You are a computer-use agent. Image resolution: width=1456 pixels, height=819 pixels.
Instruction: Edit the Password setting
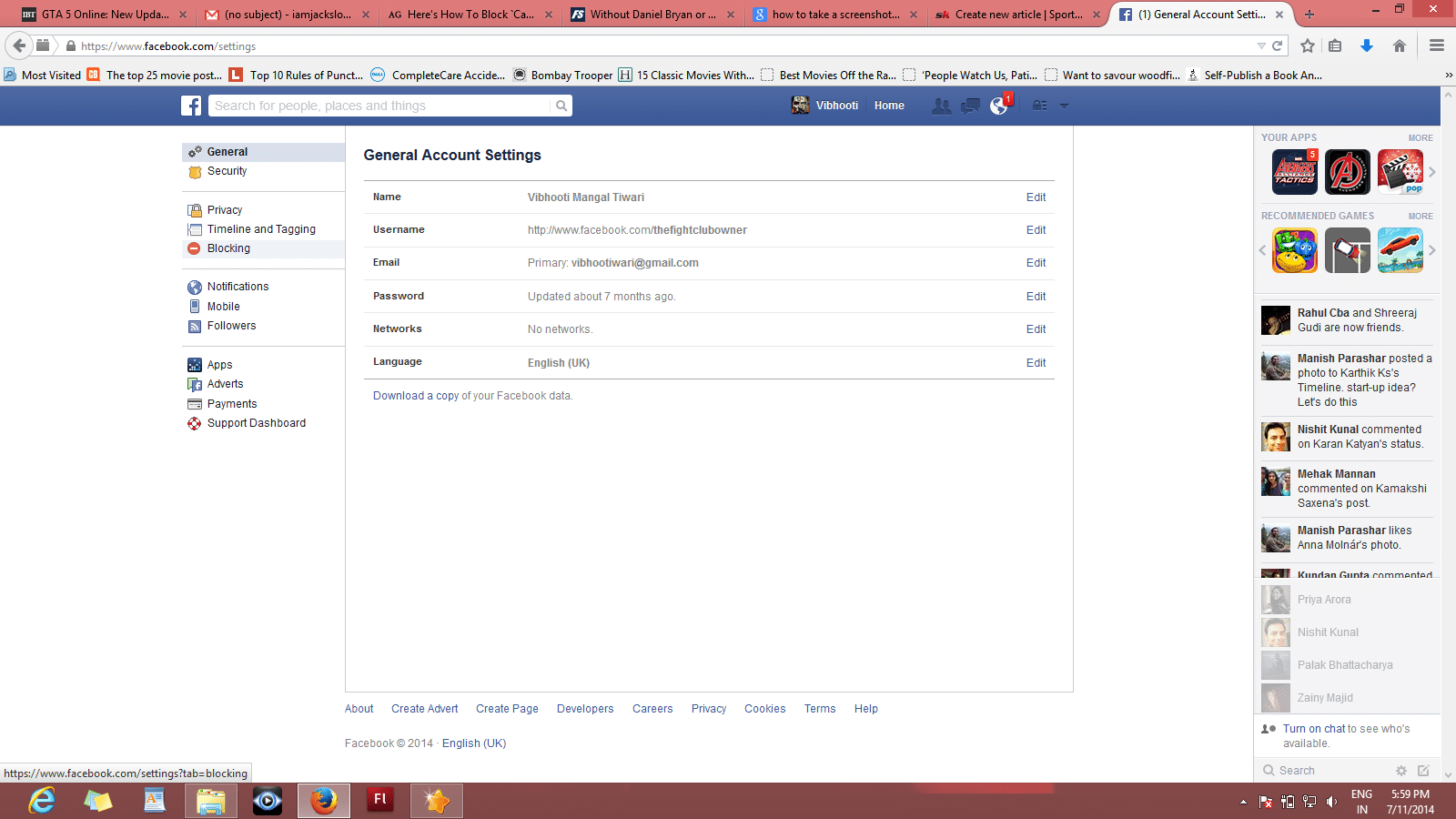pos(1036,297)
